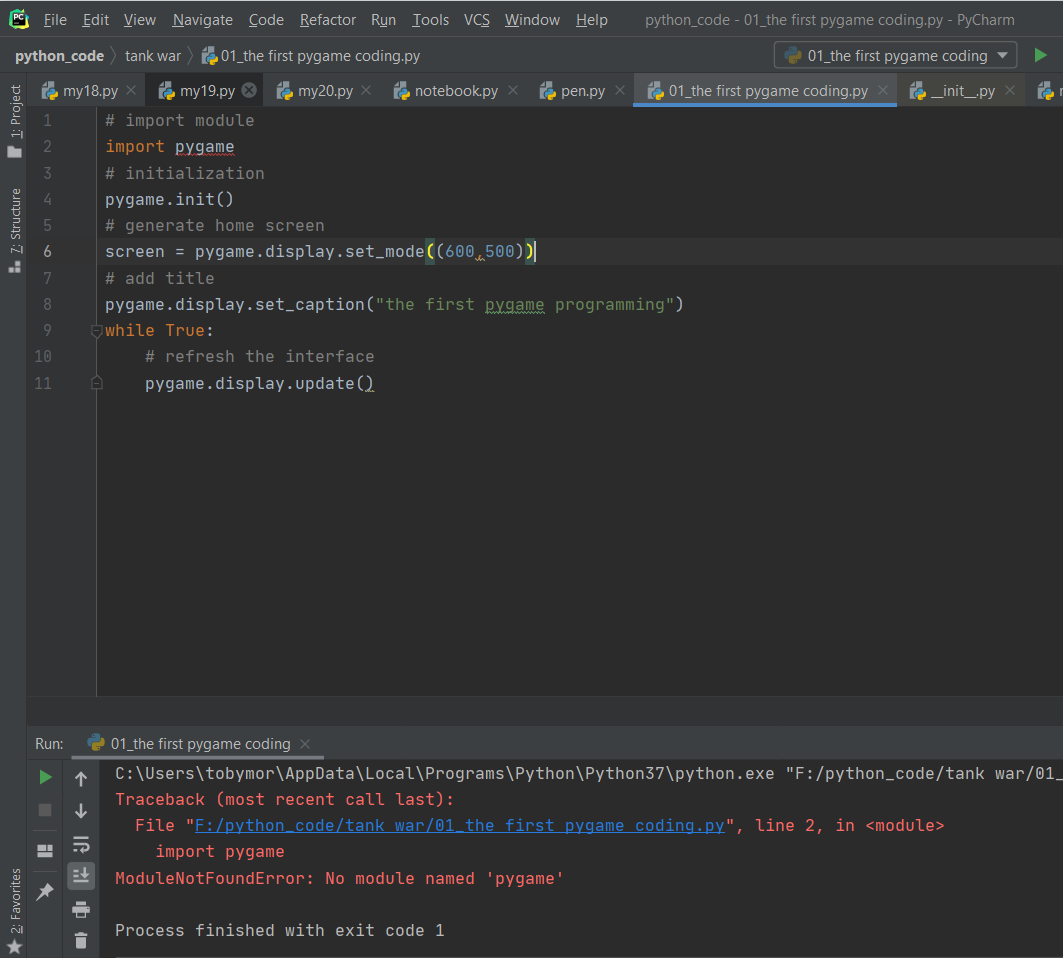Screen dimensions: 1063x958
Task: Click on 'import pygame' code line
Action: (169, 146)
